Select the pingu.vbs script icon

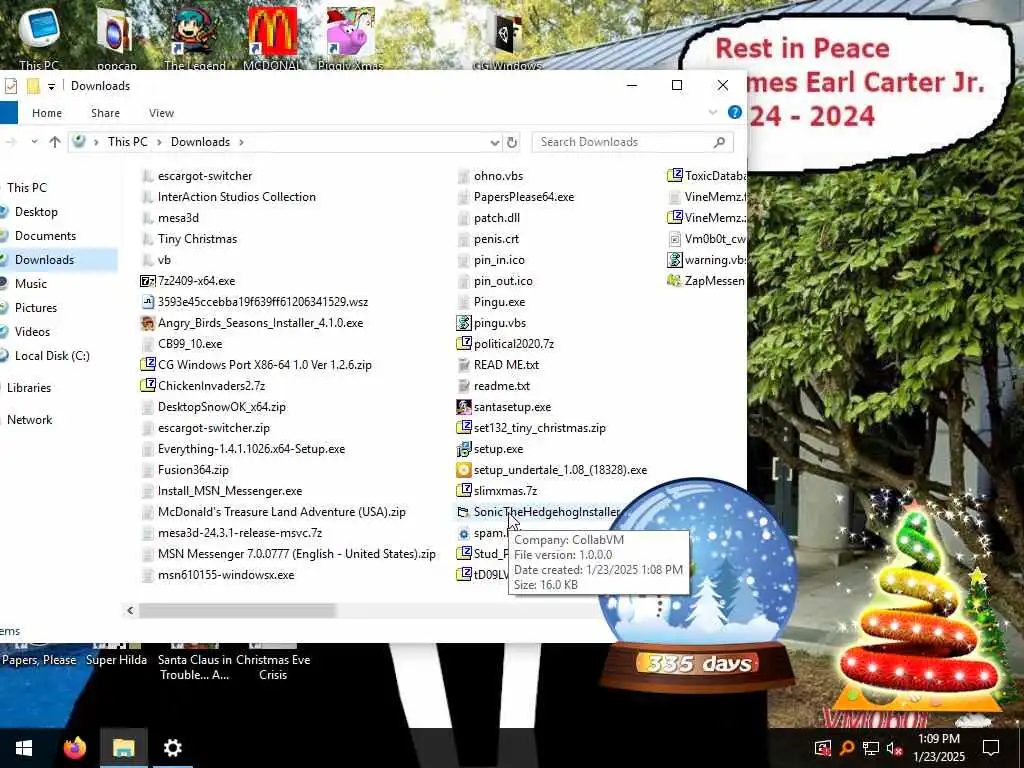[464, 323]
